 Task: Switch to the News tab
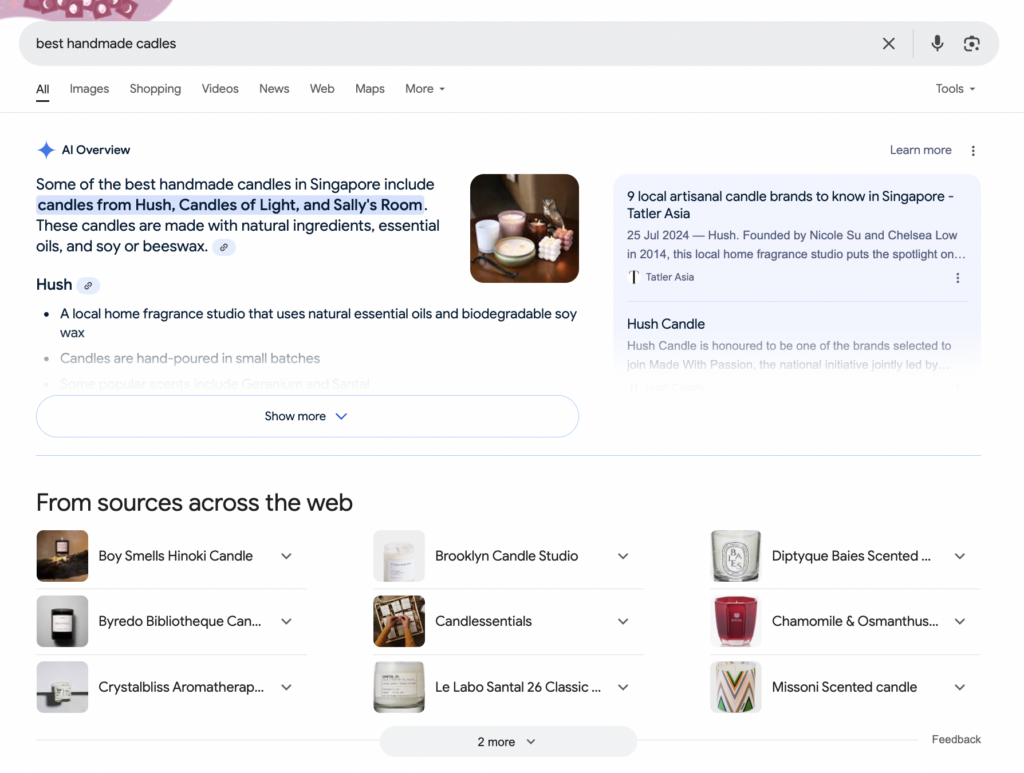(x=274, y=89)
